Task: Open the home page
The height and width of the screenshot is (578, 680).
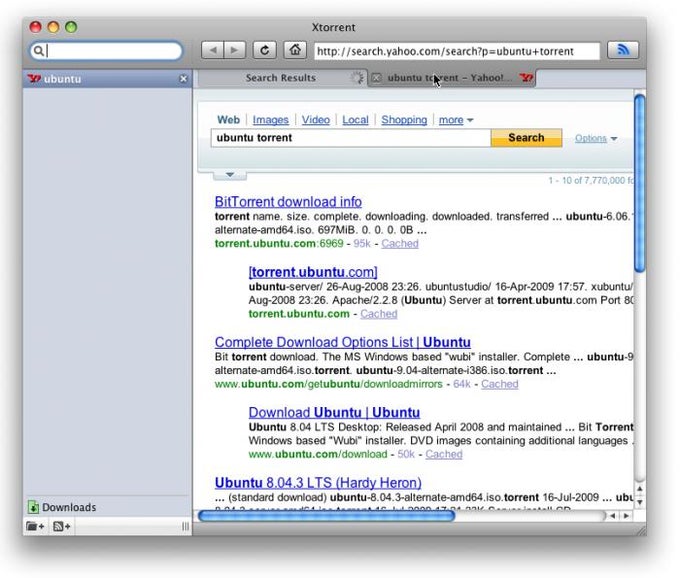Action: pyautogui.click(x=295, y=51)
